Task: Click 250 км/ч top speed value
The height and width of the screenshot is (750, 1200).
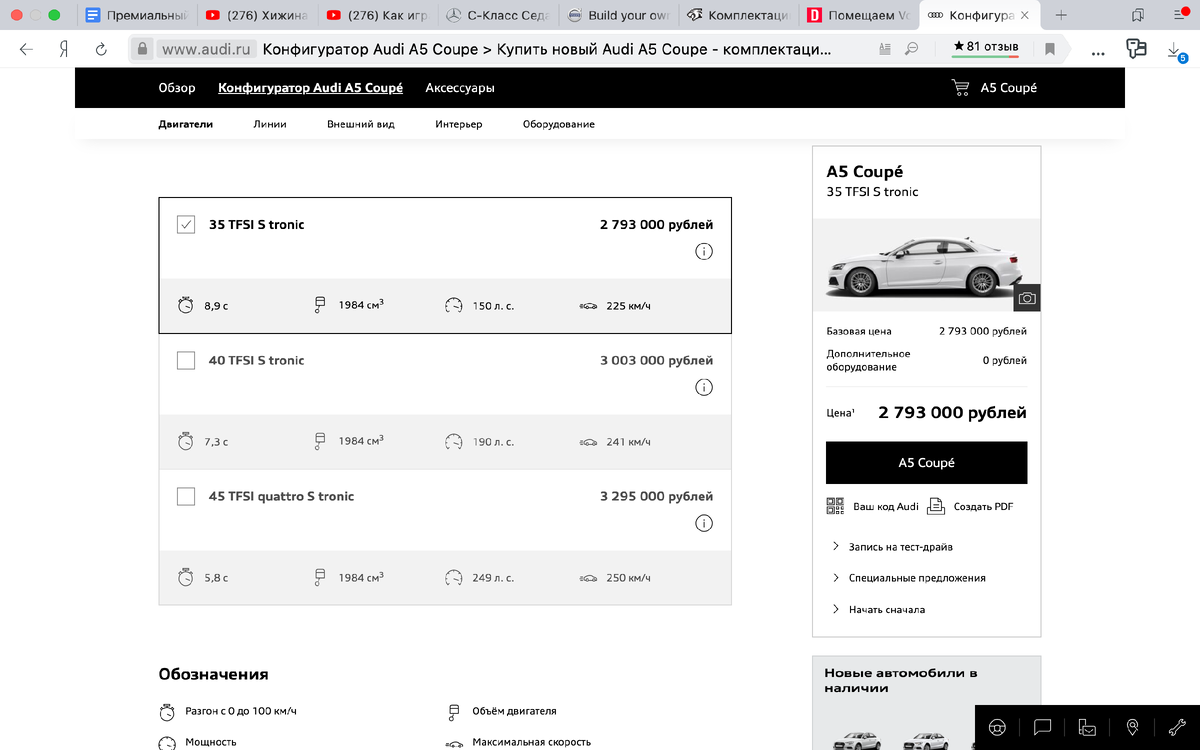Action: click(629, 577)
